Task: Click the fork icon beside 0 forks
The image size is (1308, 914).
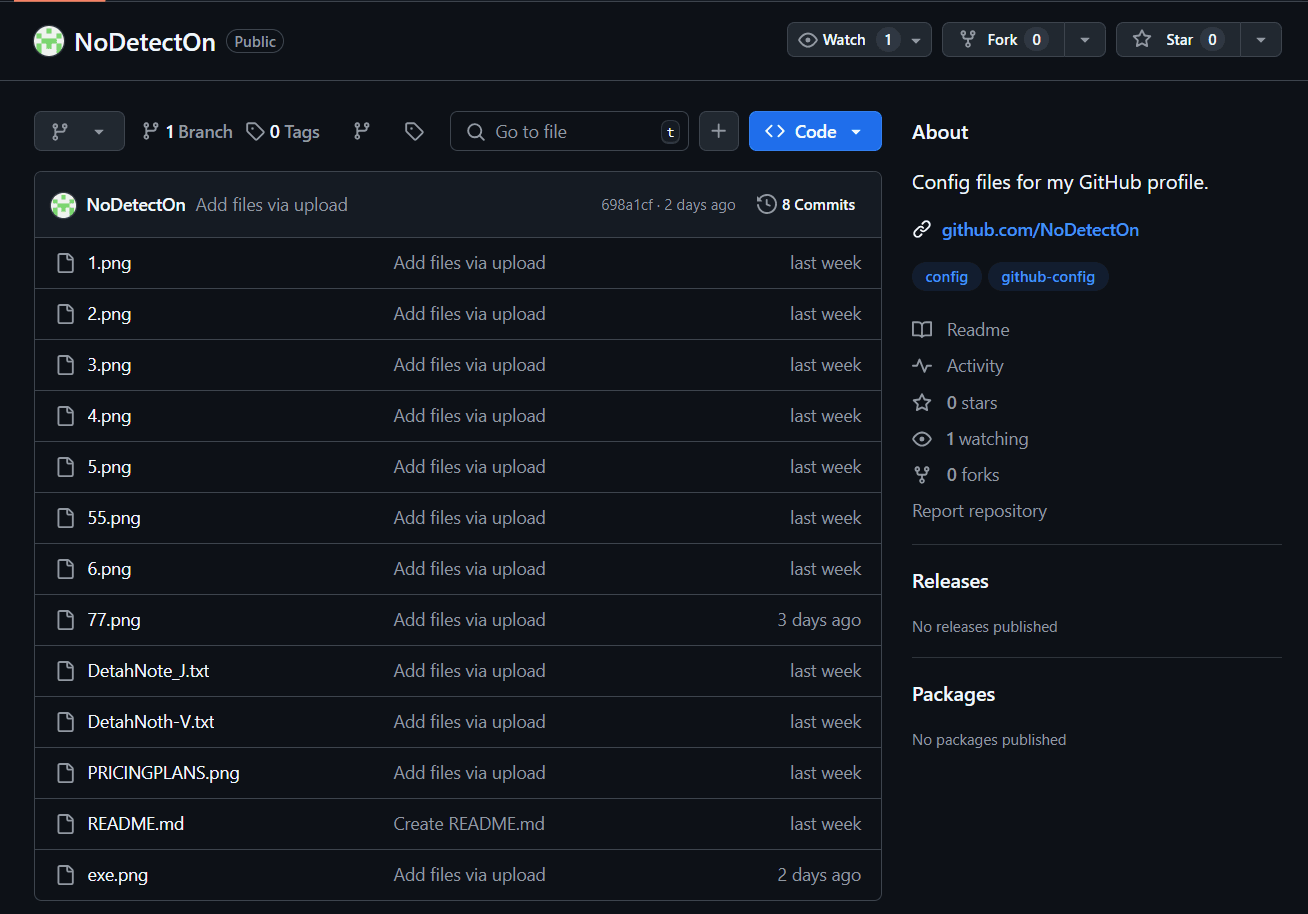Action: 922,475
